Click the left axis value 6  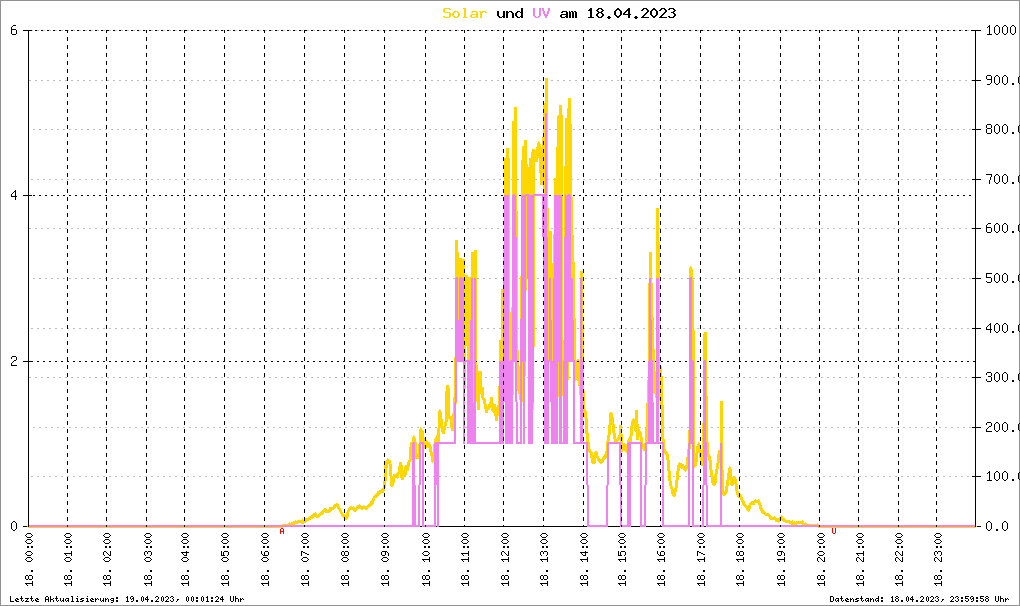[x=13, y=30]
